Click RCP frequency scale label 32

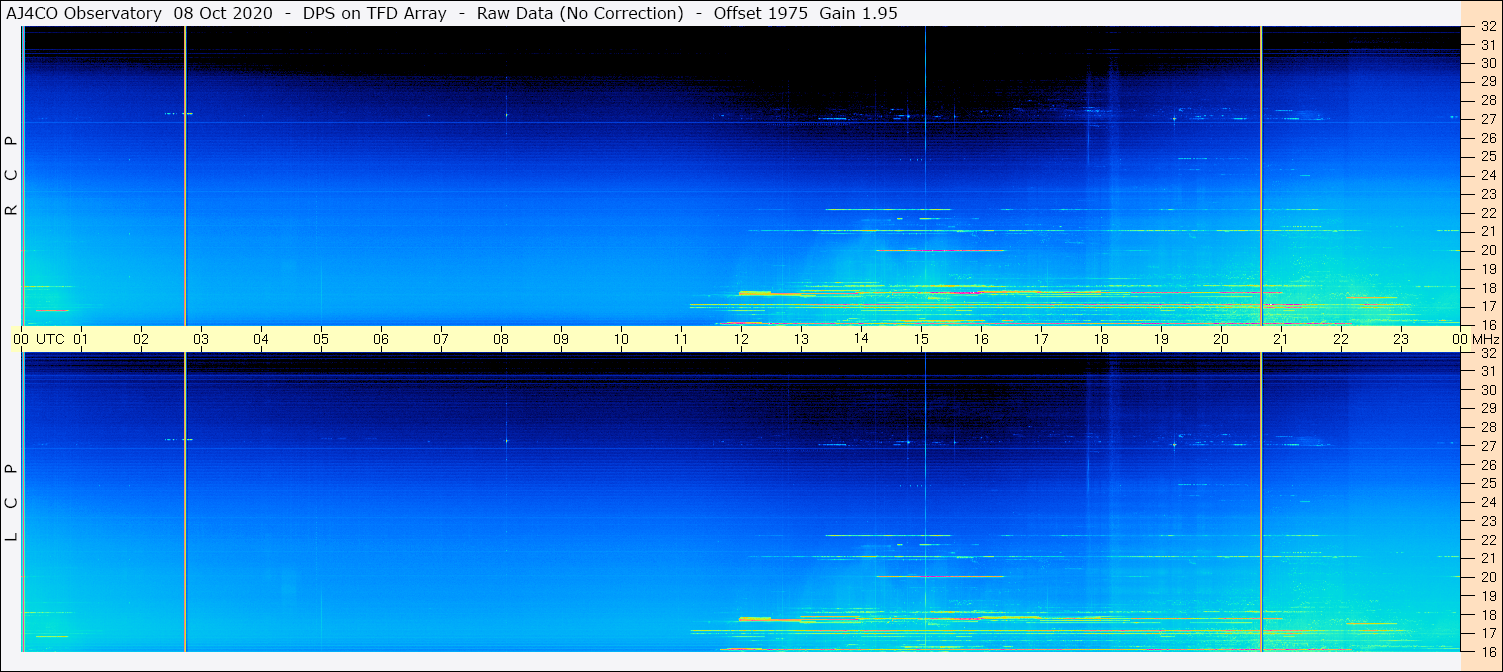[1487, 27]
